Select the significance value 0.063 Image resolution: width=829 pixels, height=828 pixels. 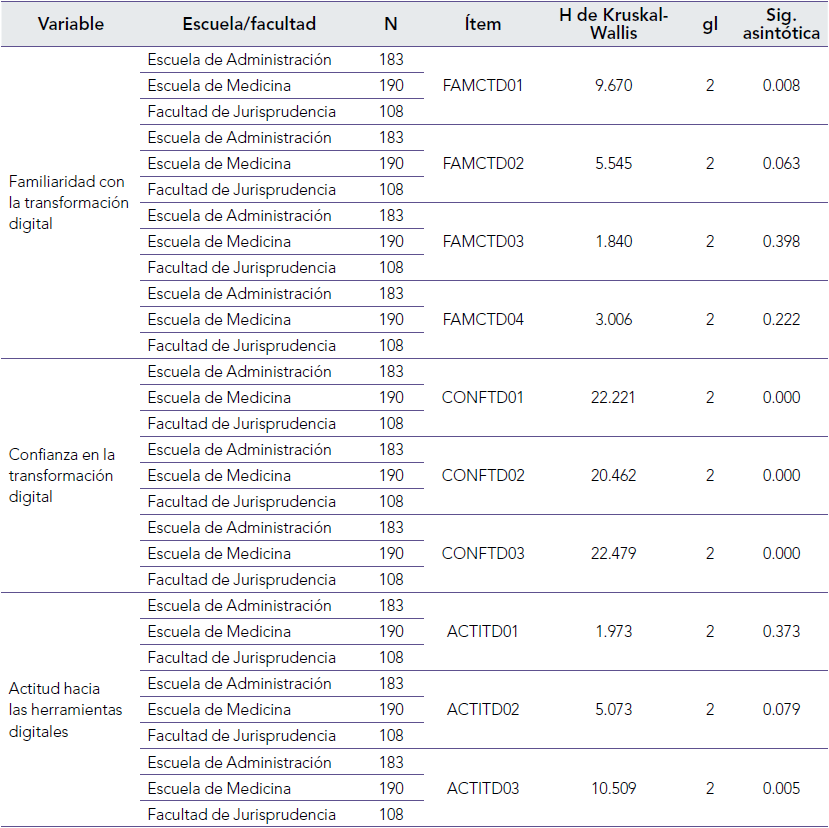[780, 164]
